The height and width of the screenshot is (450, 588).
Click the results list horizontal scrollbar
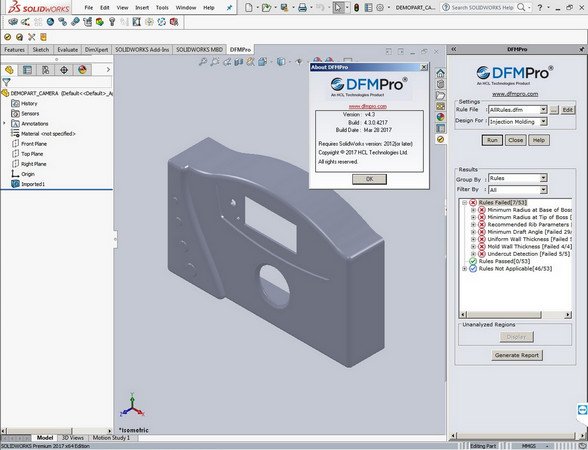coord(515,315)
